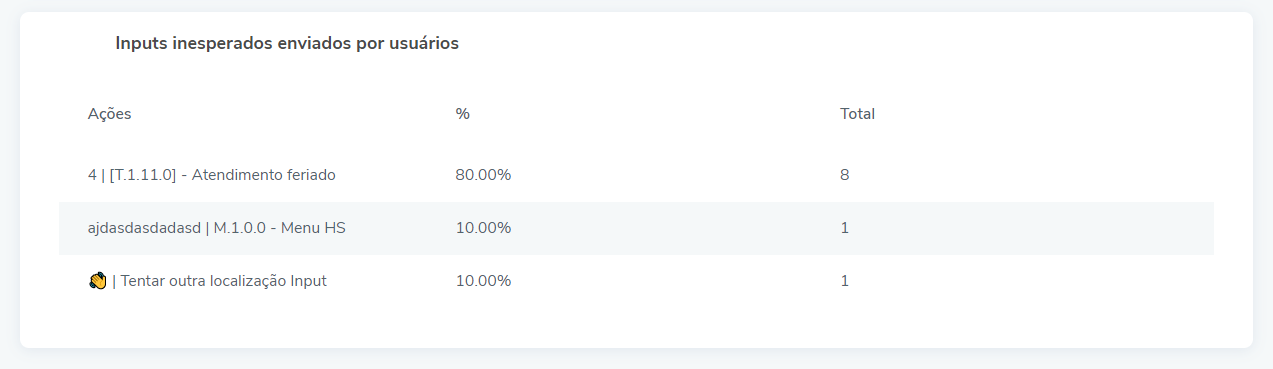Screen dimensions: 1273x369
Task: Open 'Tentar outra localização Input' entry
Action: 219,281
